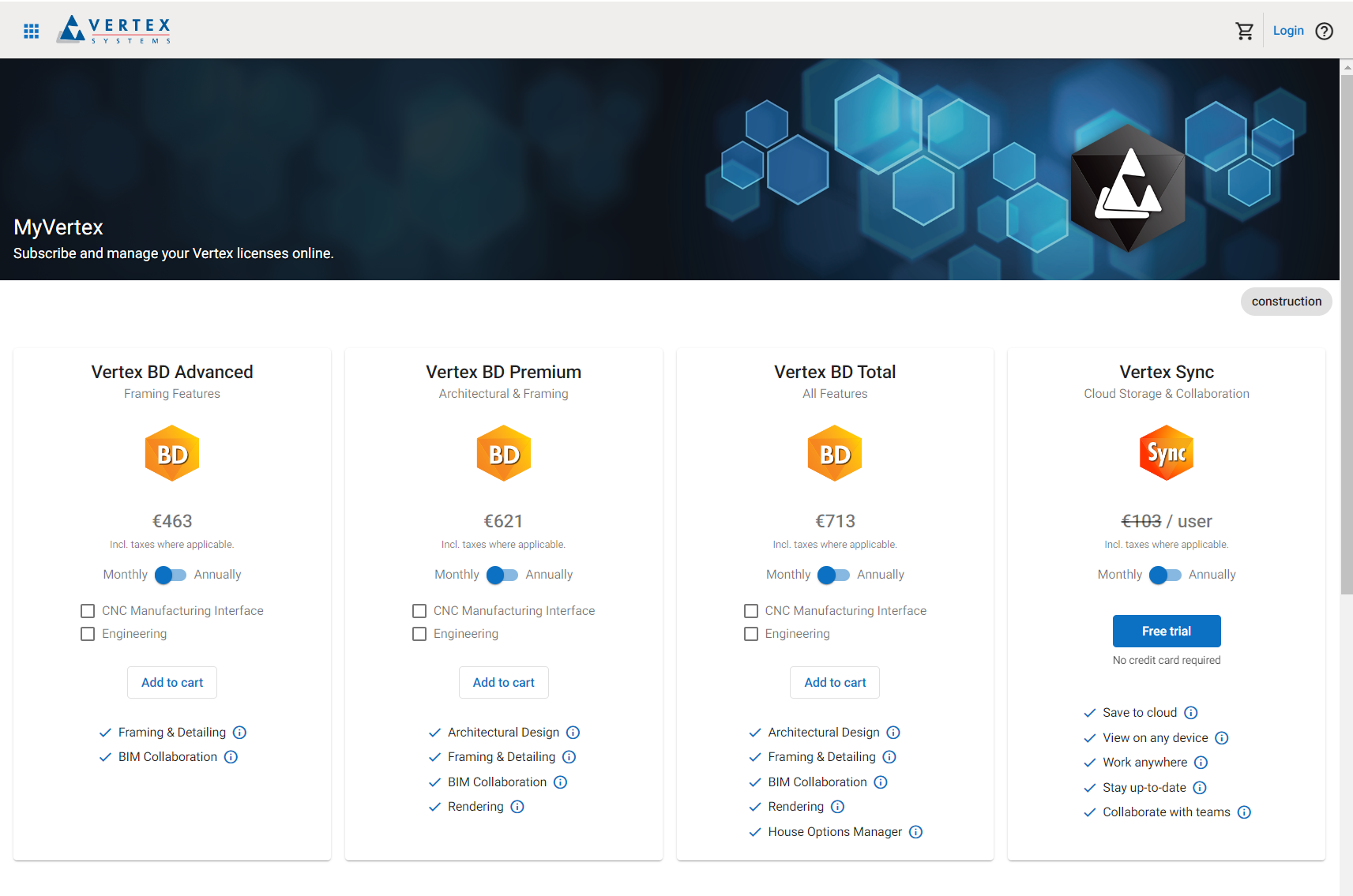Click the help question mark icon
Screen dimensions: 1353x896
coord(1324,31)
